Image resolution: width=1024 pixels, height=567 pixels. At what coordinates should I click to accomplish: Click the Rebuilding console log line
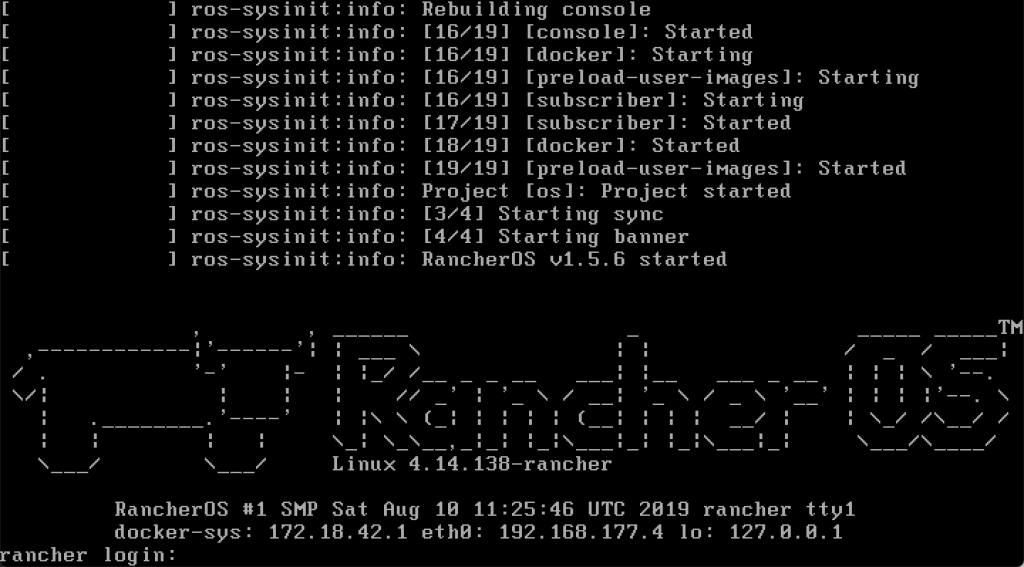(327, 9)
